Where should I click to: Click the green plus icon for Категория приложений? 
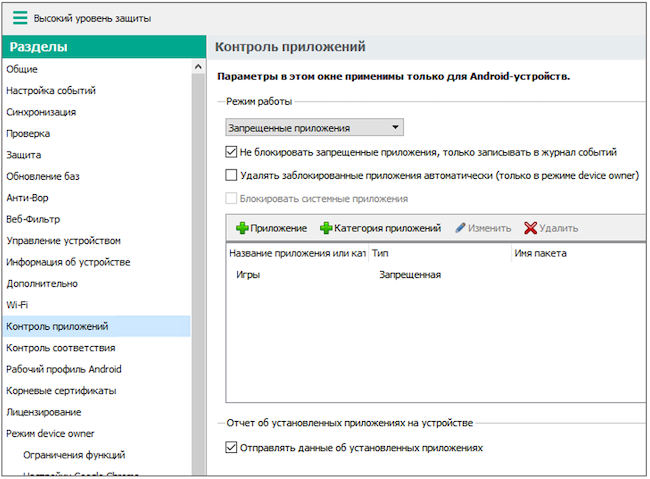pos(326,228)
